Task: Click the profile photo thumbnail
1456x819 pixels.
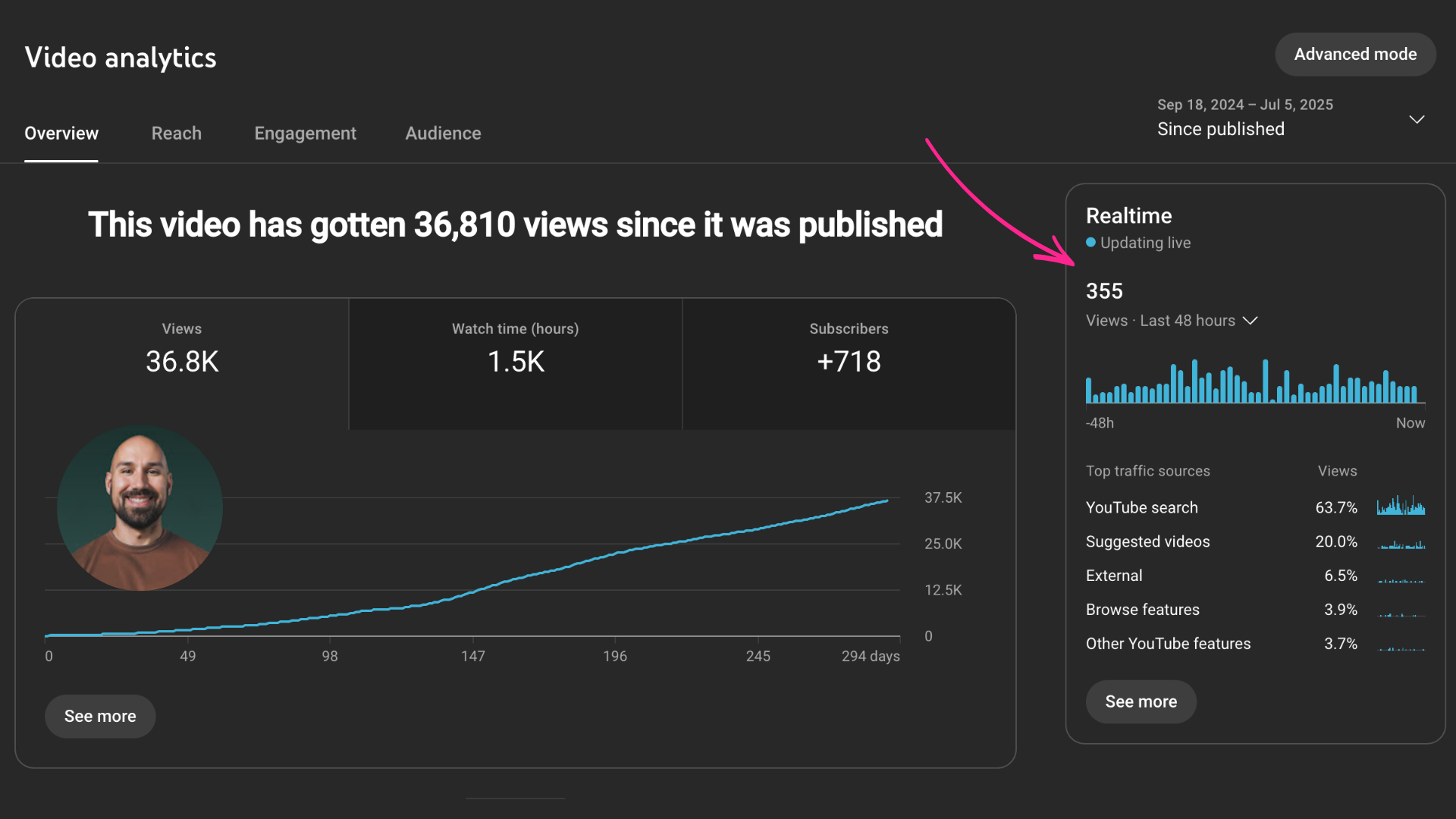Action: (140, 508)
